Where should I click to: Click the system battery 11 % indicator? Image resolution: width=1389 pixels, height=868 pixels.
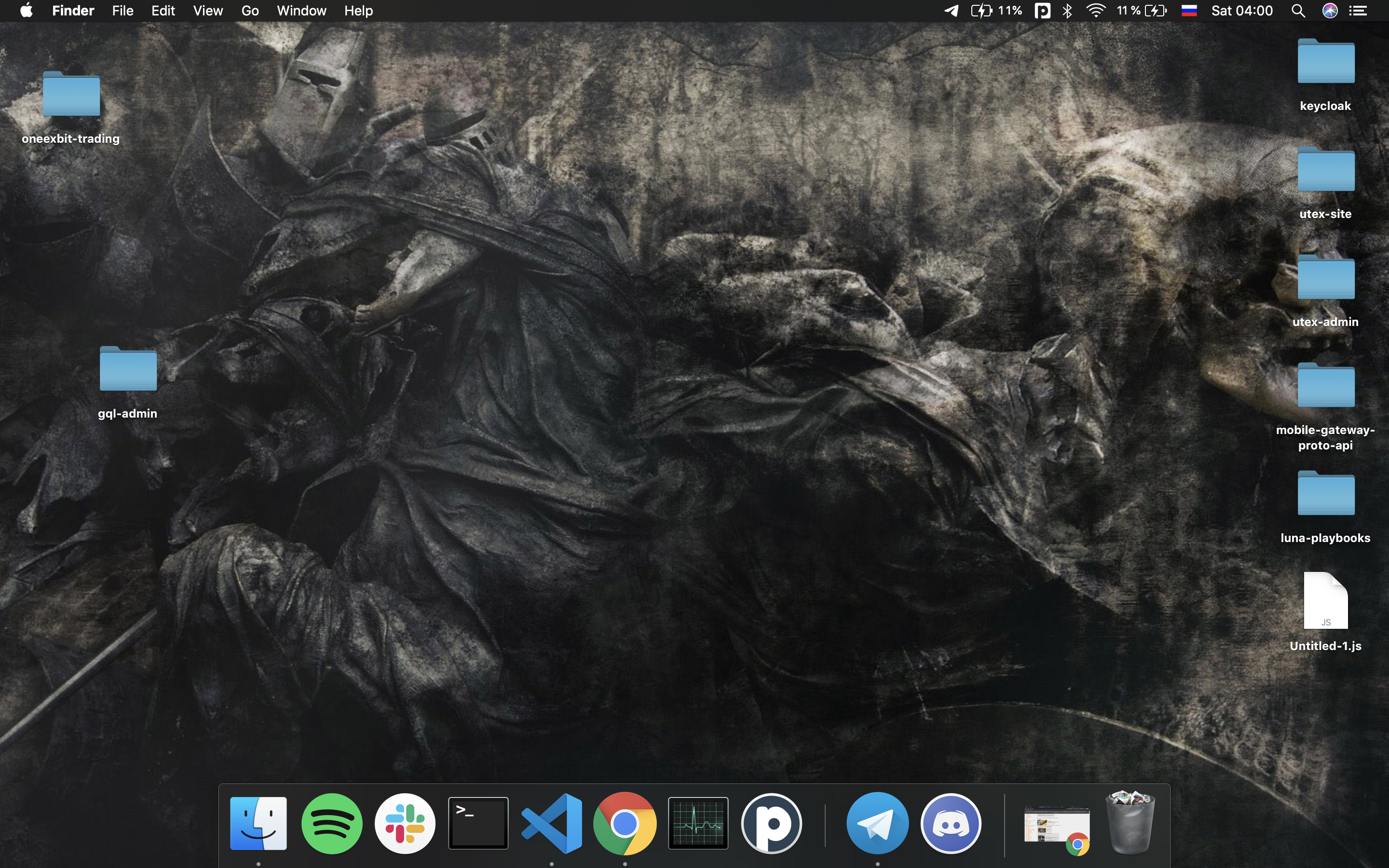1142,10
